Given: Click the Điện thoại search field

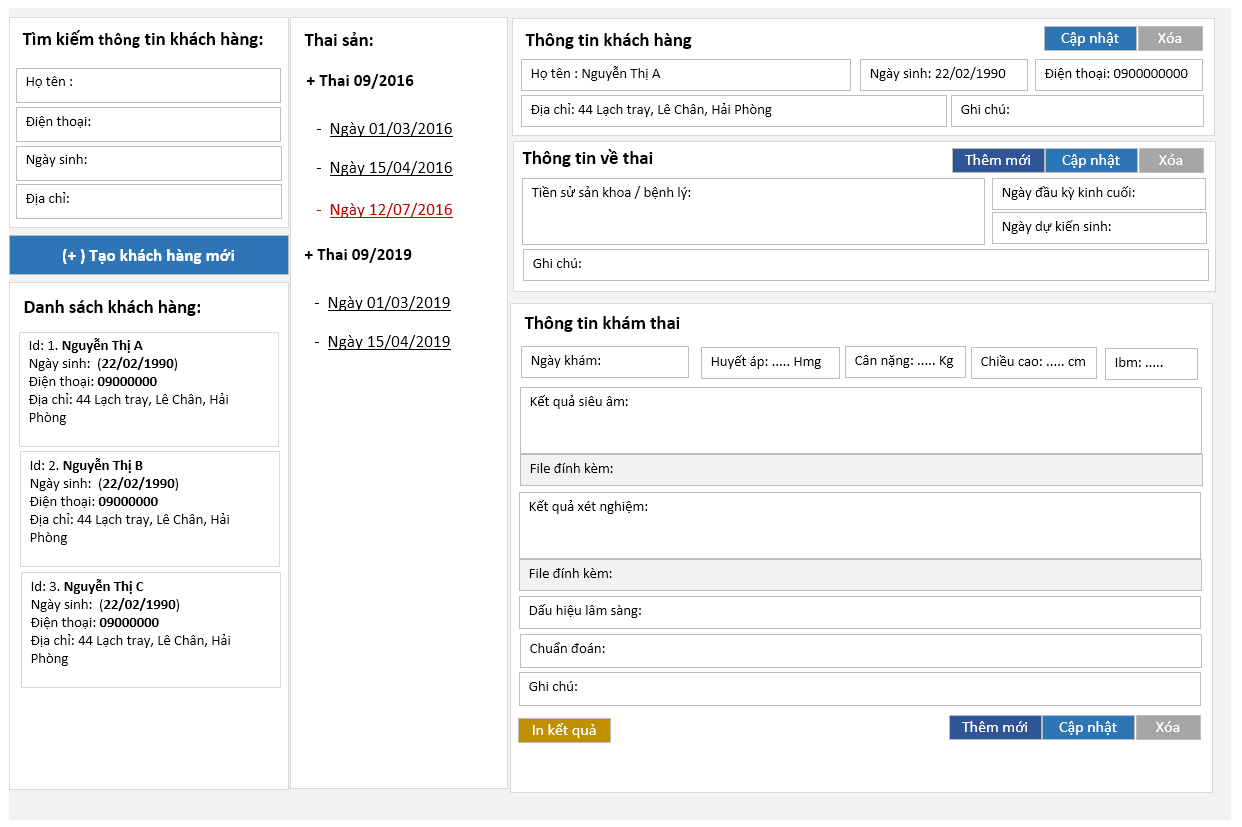Looking at the screenshot, I should click(x=148, y=124).
